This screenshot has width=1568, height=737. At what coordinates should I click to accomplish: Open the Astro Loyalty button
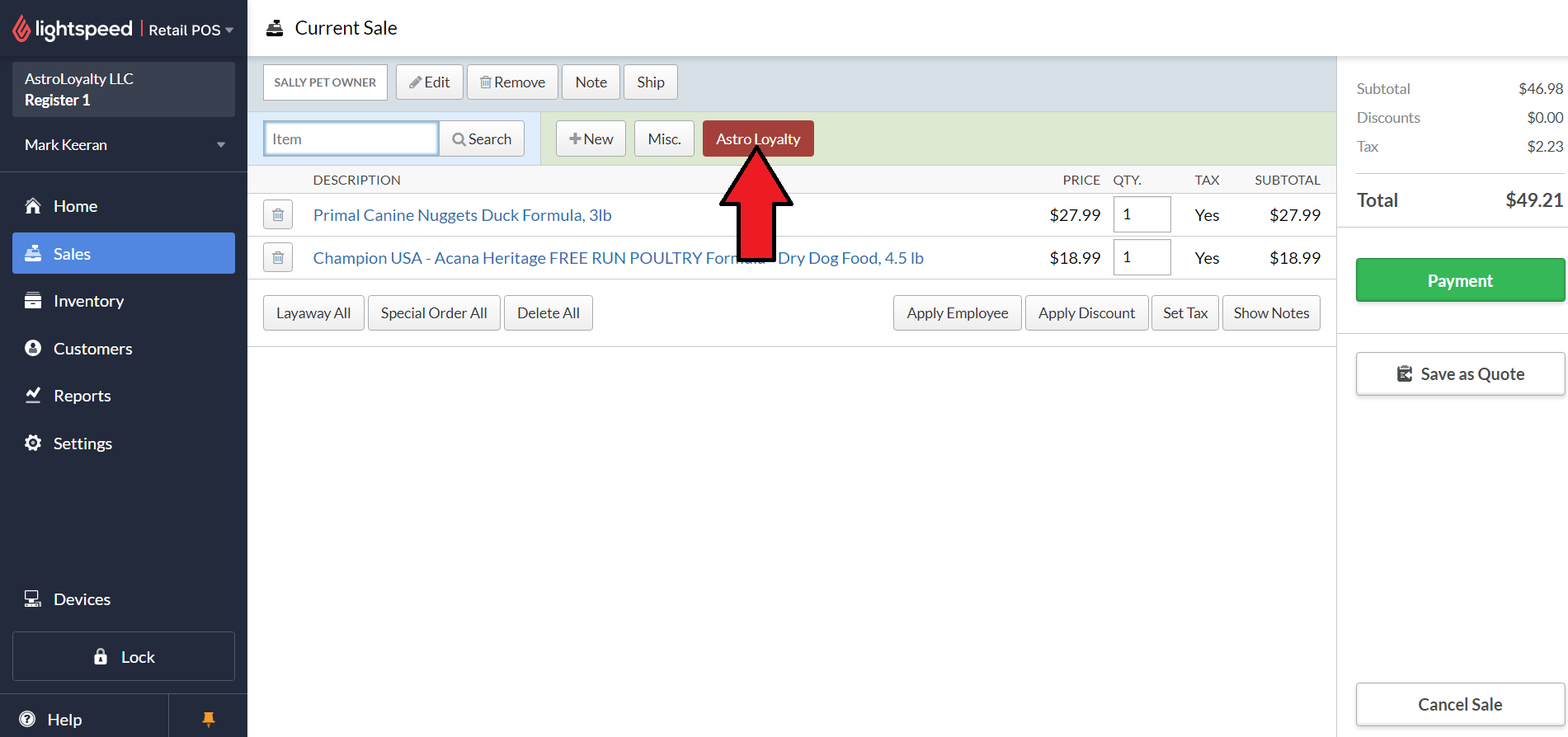tap(758, 138)
